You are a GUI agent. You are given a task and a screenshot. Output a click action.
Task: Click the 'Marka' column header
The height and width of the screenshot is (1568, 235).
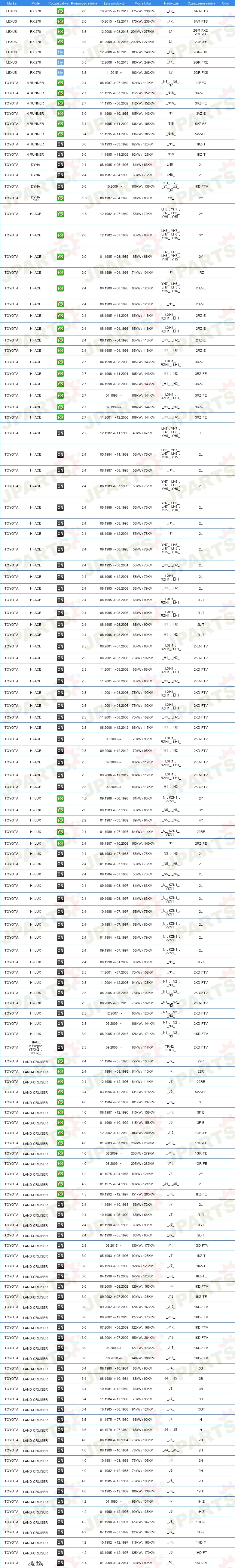[11, 3]
